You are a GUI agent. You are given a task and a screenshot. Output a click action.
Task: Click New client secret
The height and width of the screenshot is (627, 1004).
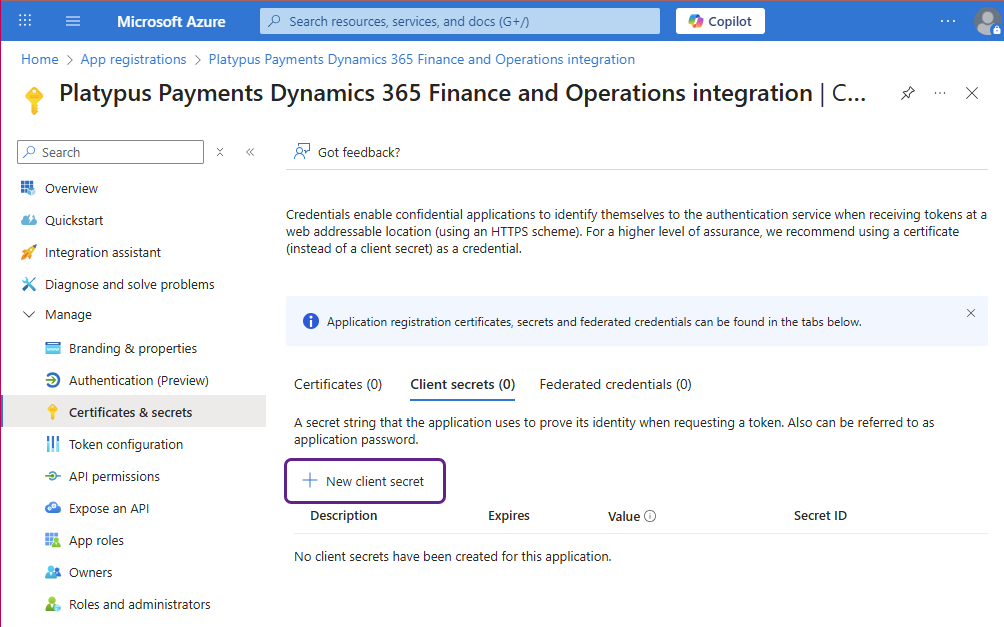tap(365, 481)
